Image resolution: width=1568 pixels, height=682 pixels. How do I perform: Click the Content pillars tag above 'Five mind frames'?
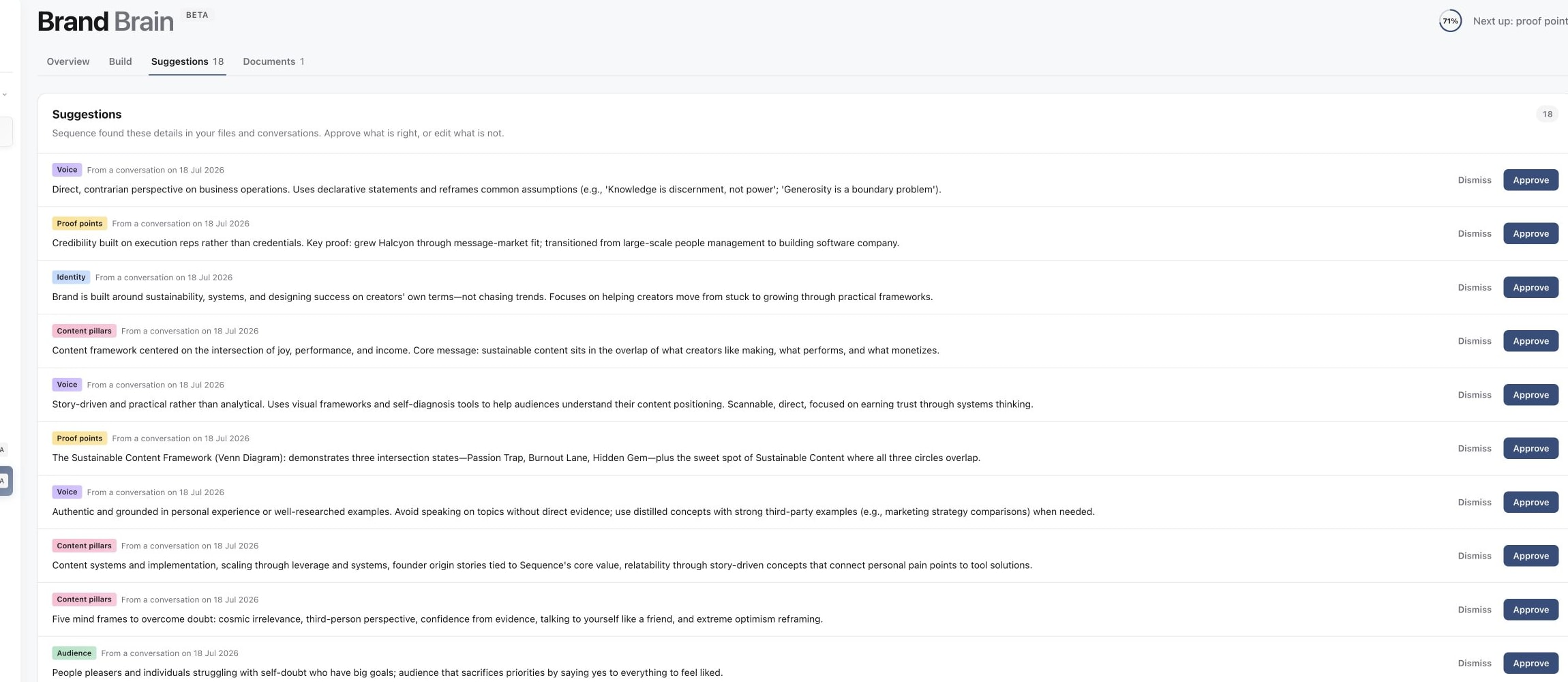pyautogui.click(x=84, y=599)
